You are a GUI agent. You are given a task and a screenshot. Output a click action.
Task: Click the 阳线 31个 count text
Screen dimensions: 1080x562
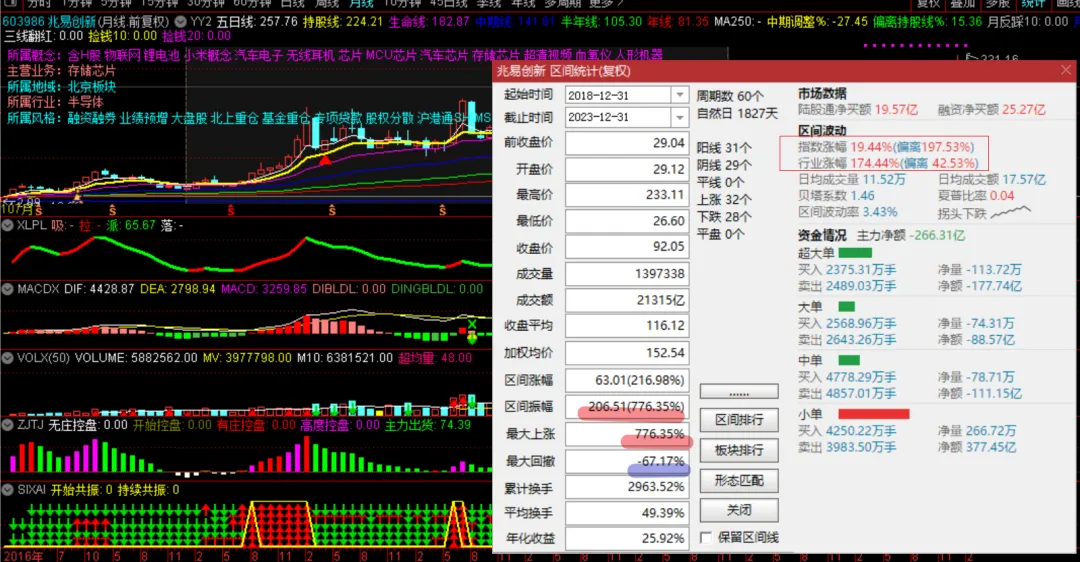[x=724, y=148]
